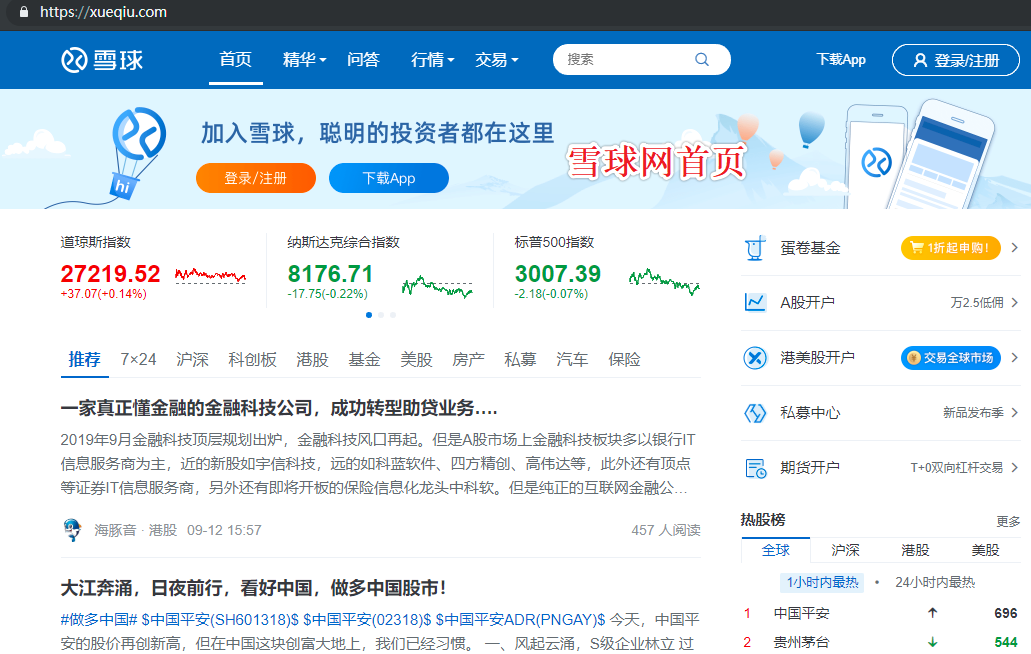Image resolution: width=1031 pixels, height=654 pixels.
Task: Open the 私募中心 row chevron
Action: 1015,413
